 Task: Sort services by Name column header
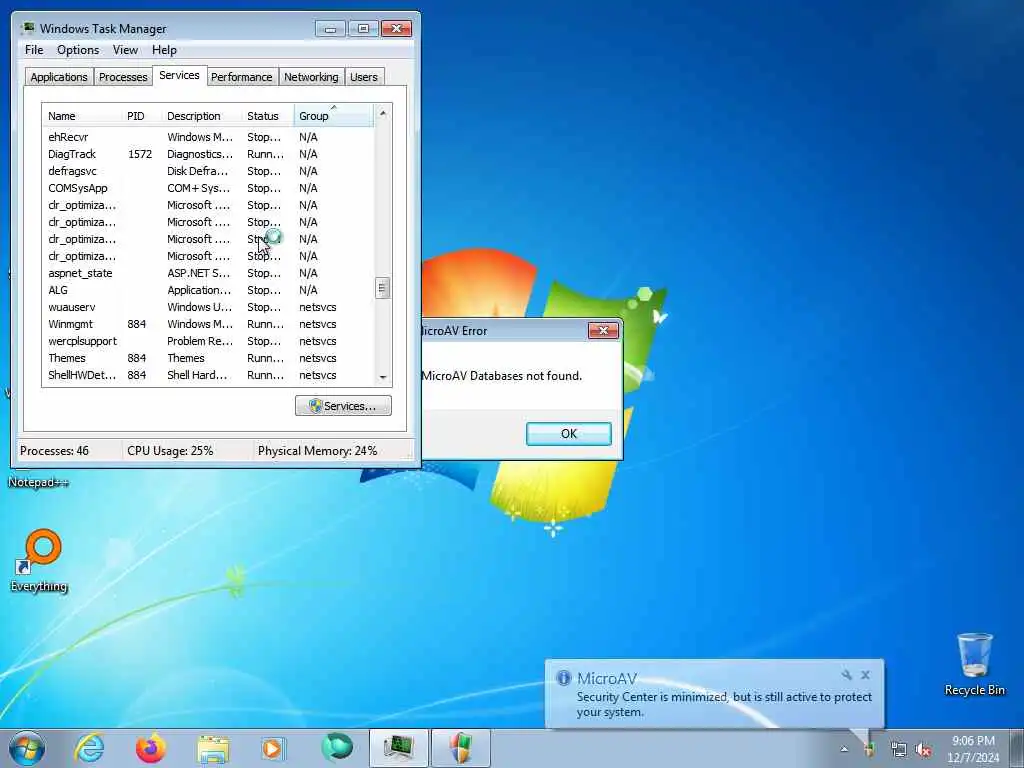82,116
